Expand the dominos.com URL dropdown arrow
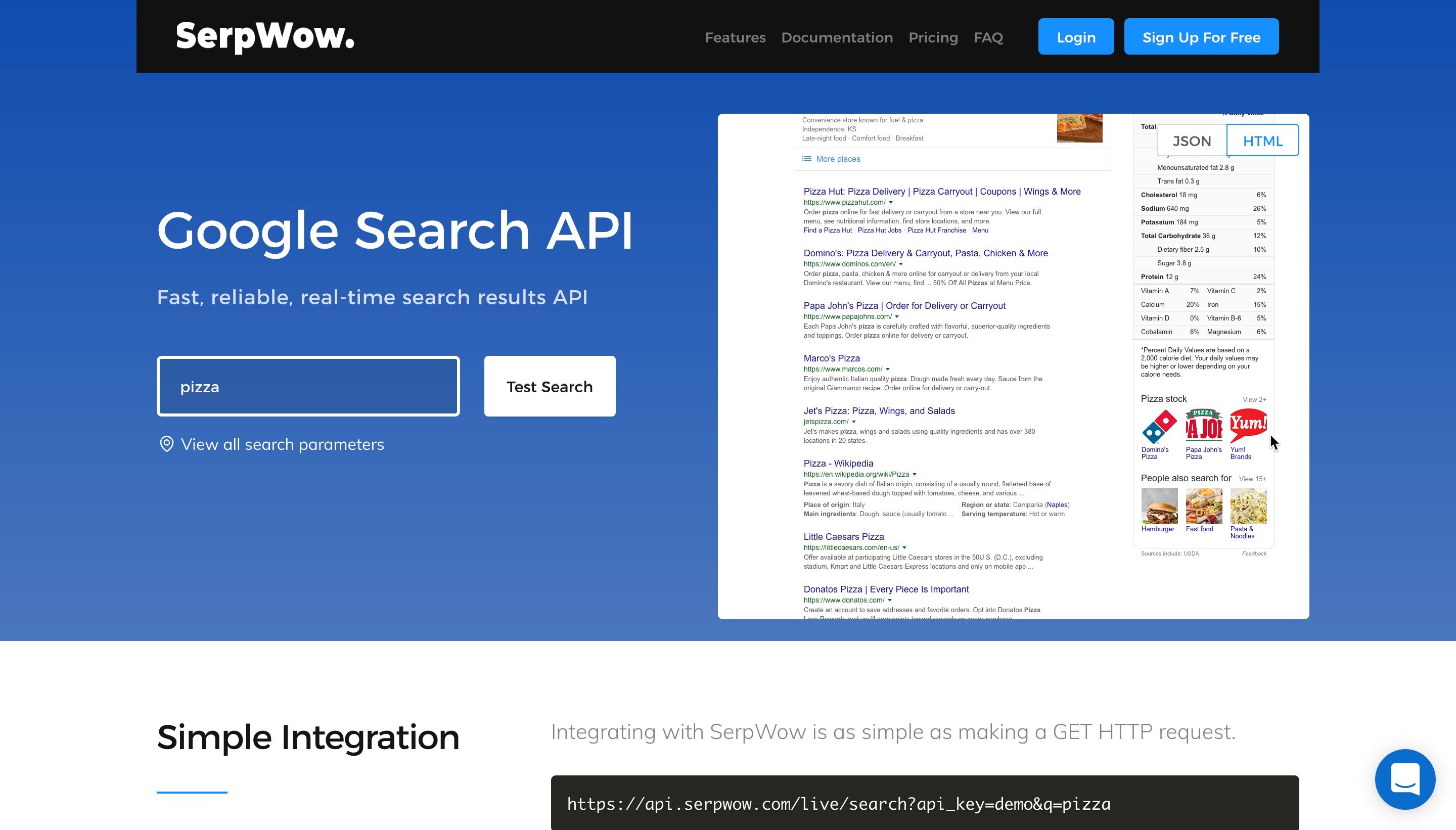The width and height of the screenshot is (1456, 830). pos(901,264)
